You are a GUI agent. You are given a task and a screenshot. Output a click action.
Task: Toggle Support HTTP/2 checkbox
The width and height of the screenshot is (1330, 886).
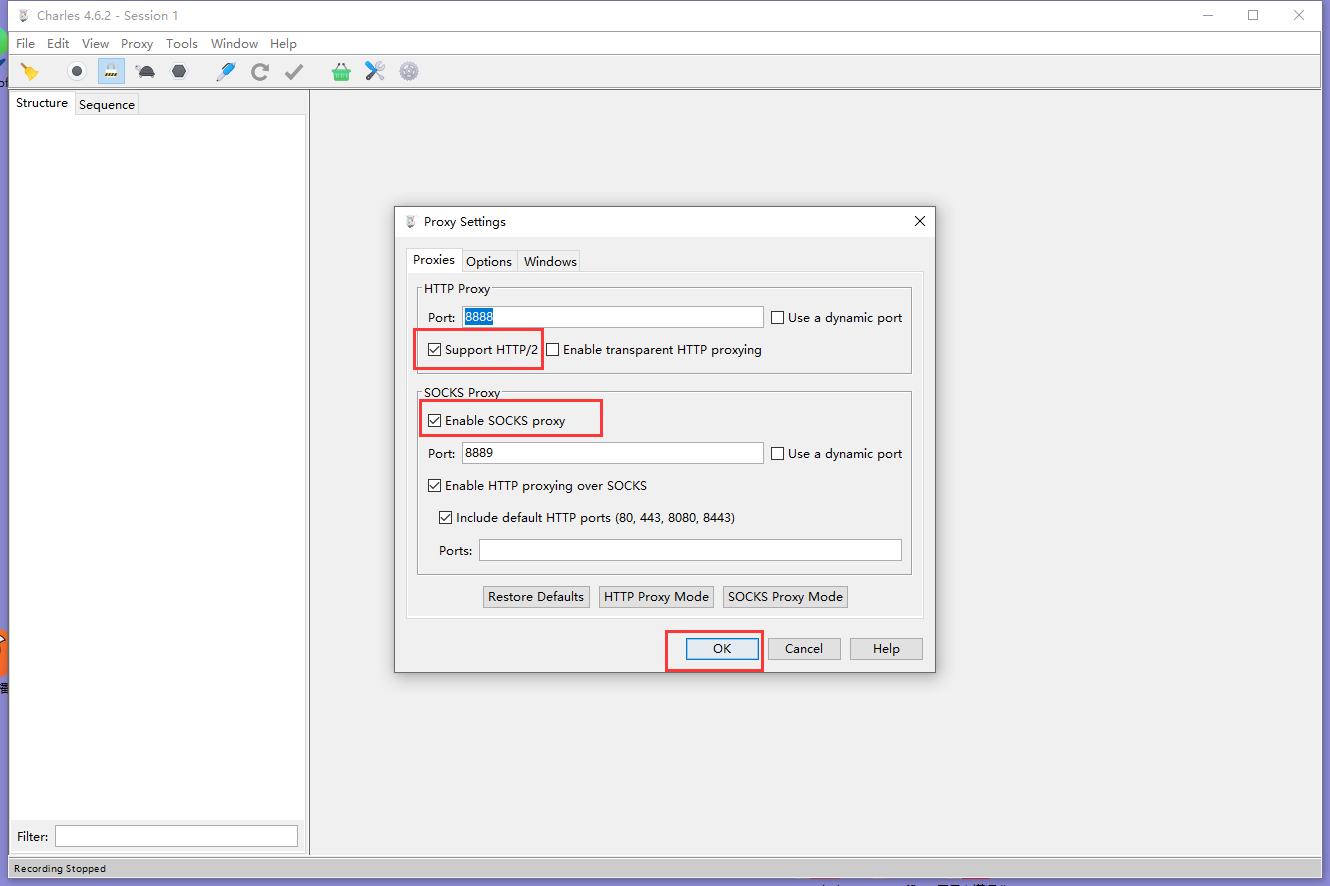click(434, 350)
